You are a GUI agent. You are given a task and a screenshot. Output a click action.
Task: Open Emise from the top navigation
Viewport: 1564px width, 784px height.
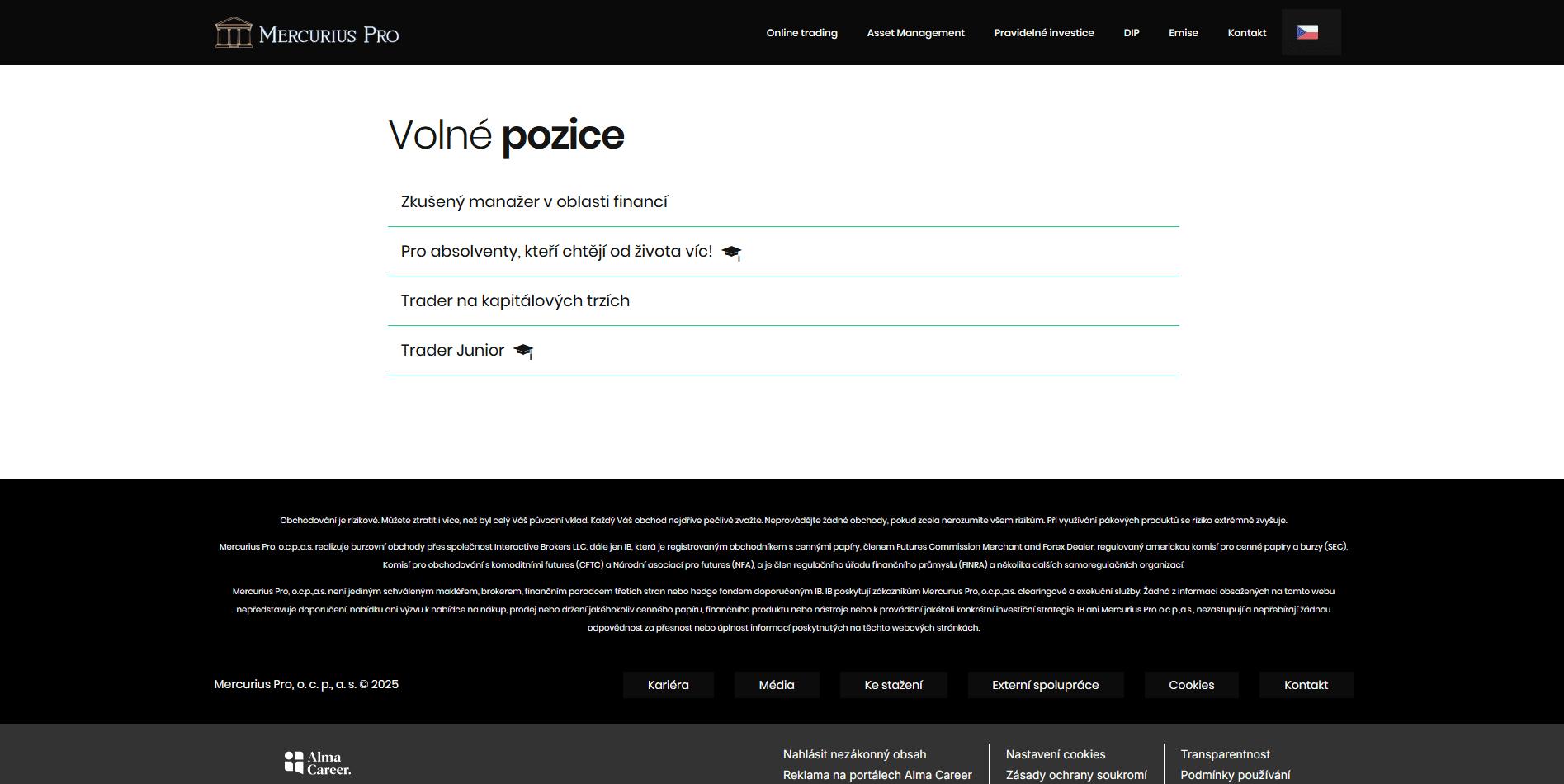[x=1183, y=33]
